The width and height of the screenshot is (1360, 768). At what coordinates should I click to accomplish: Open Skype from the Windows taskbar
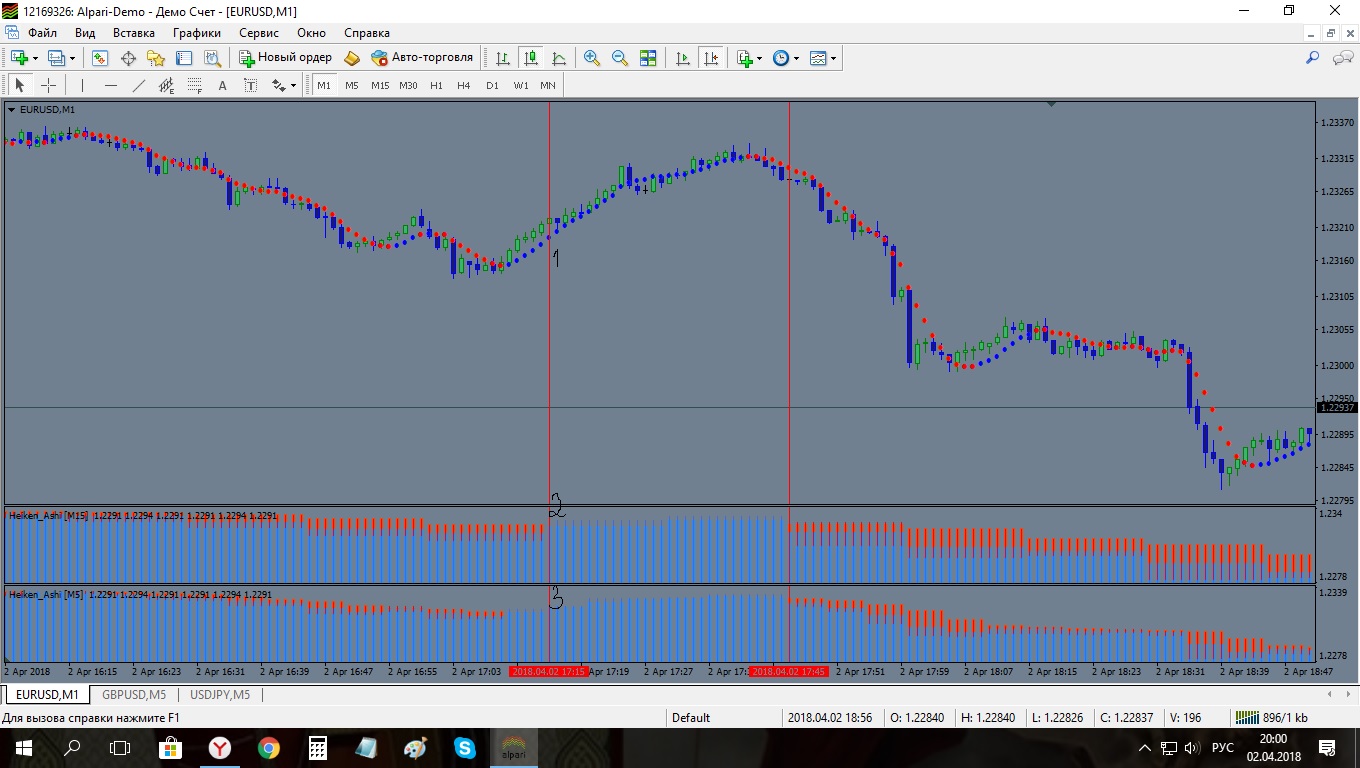[464, 747]
